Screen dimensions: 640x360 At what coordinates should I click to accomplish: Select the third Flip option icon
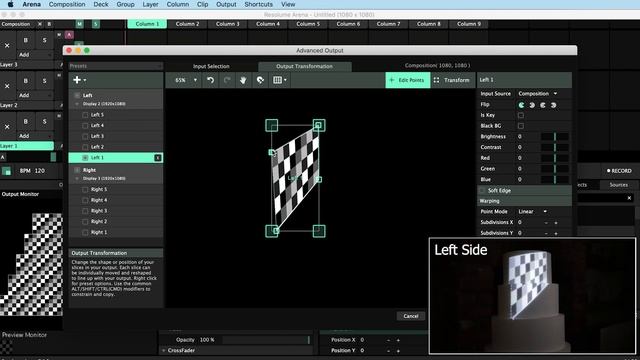click(543, 105)
